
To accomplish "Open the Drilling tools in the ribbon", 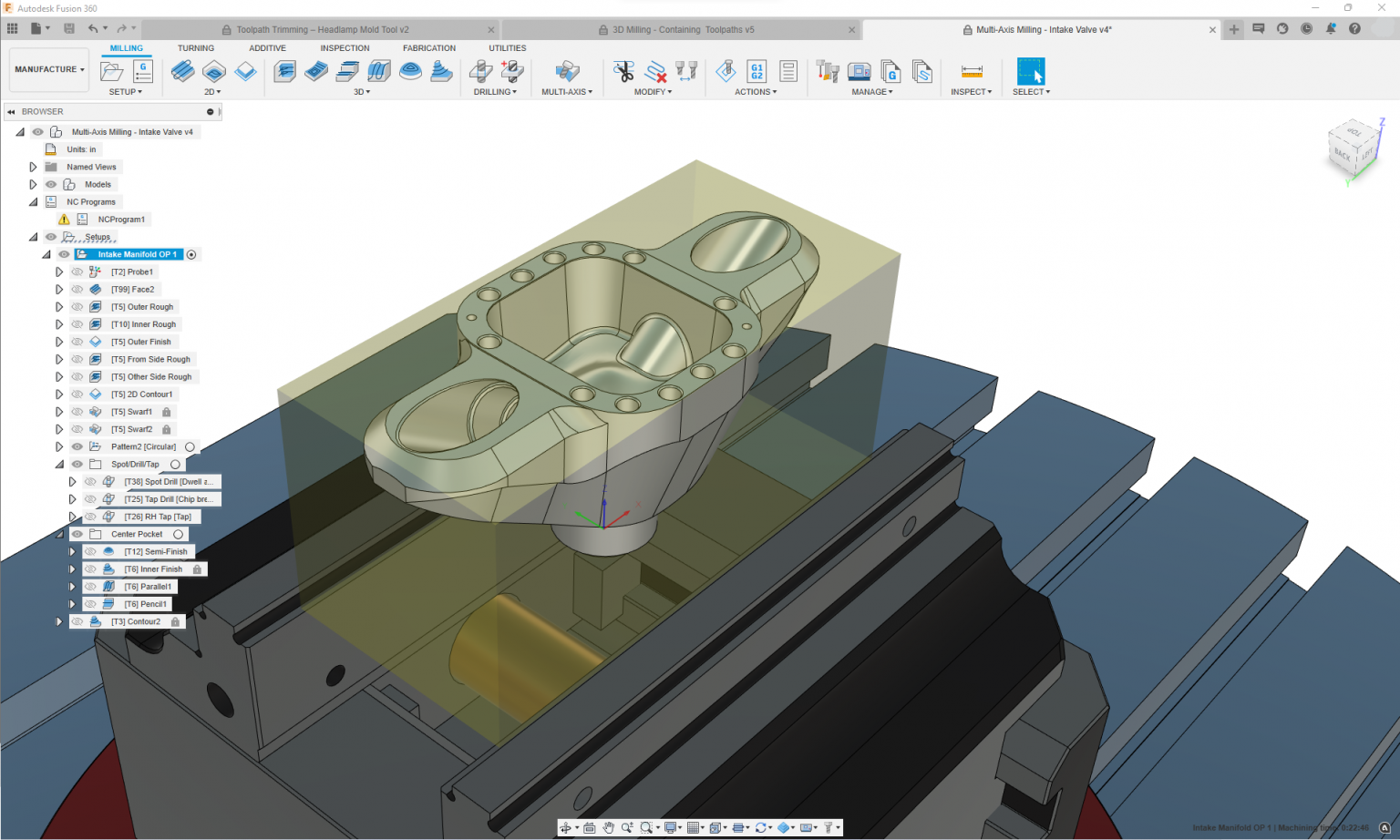I will pyautogui.click(x=495, y=91).
